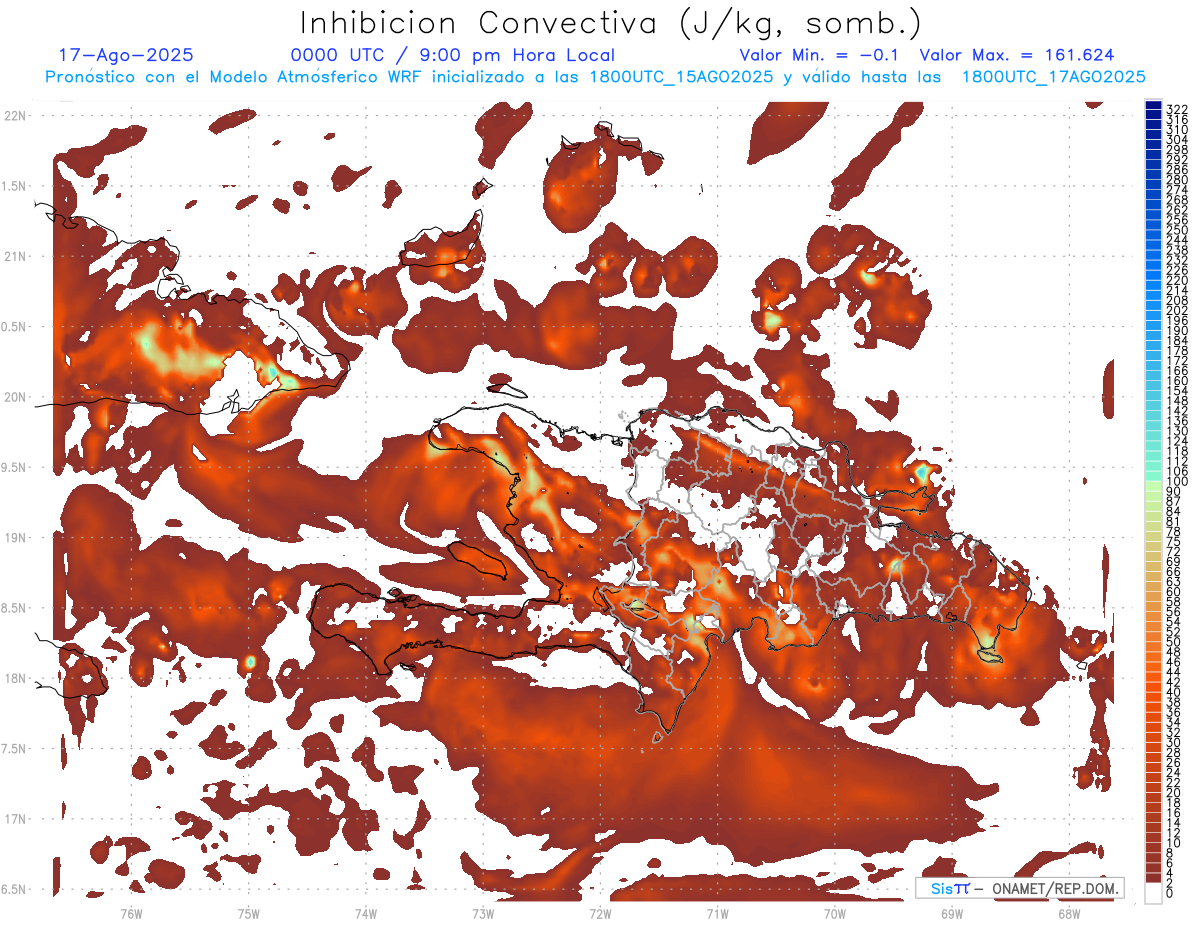Click the '7.5N' latitude label
The image size is (1200, 927).
coord(14,749)
